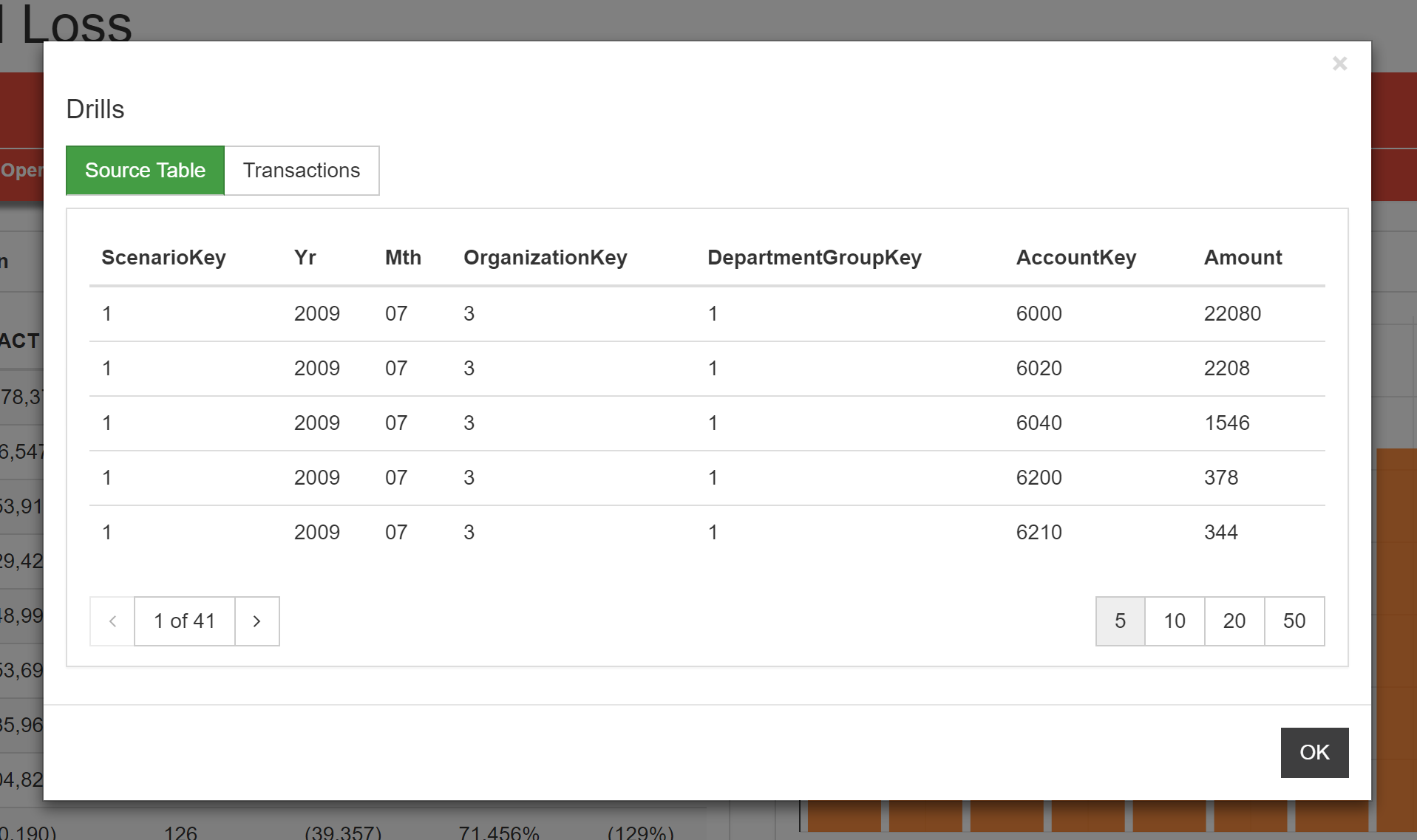Switch to the Transactions tab

point(302,171)
